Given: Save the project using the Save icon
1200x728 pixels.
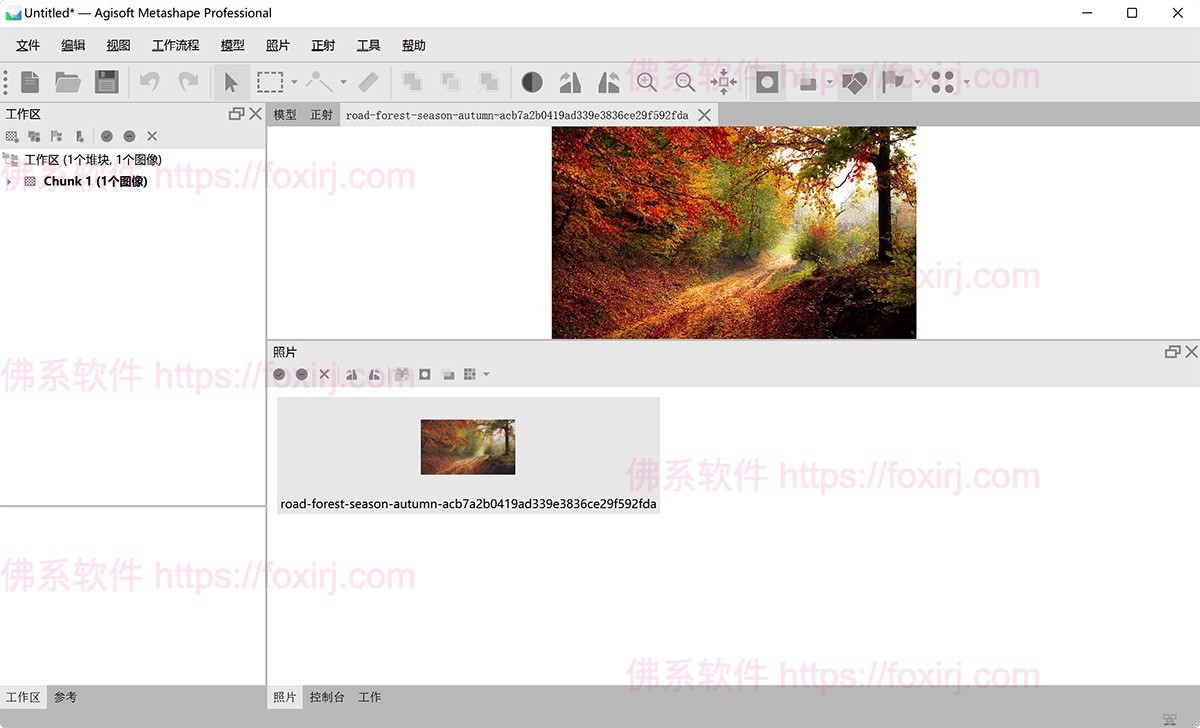Looking at the screenshot, I should (x=106, y=82).
